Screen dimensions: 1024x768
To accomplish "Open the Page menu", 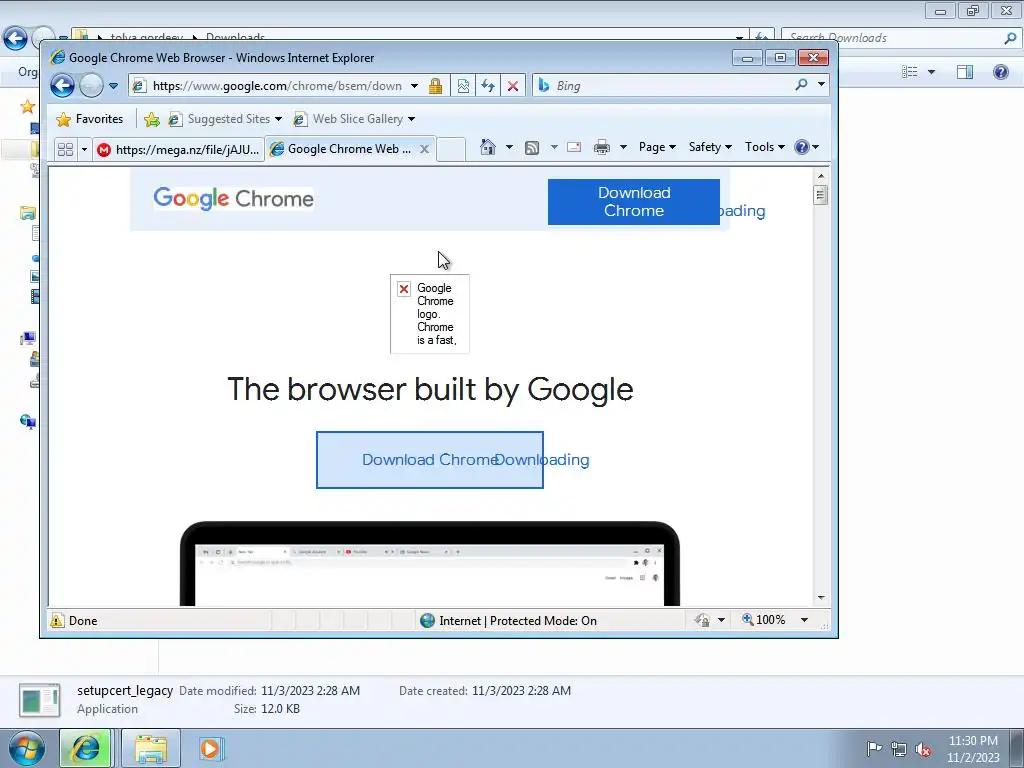I will click(657, 147).
